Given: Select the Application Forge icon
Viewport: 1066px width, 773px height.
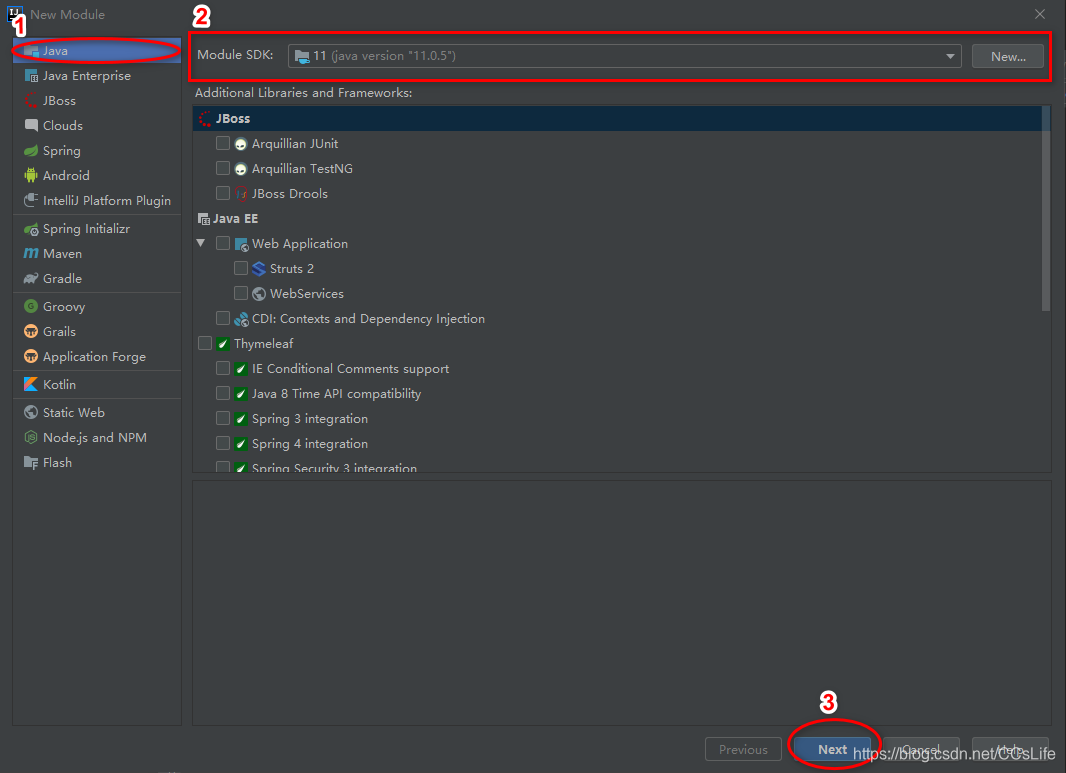Looking at the screenshot, I should [31, 356].
